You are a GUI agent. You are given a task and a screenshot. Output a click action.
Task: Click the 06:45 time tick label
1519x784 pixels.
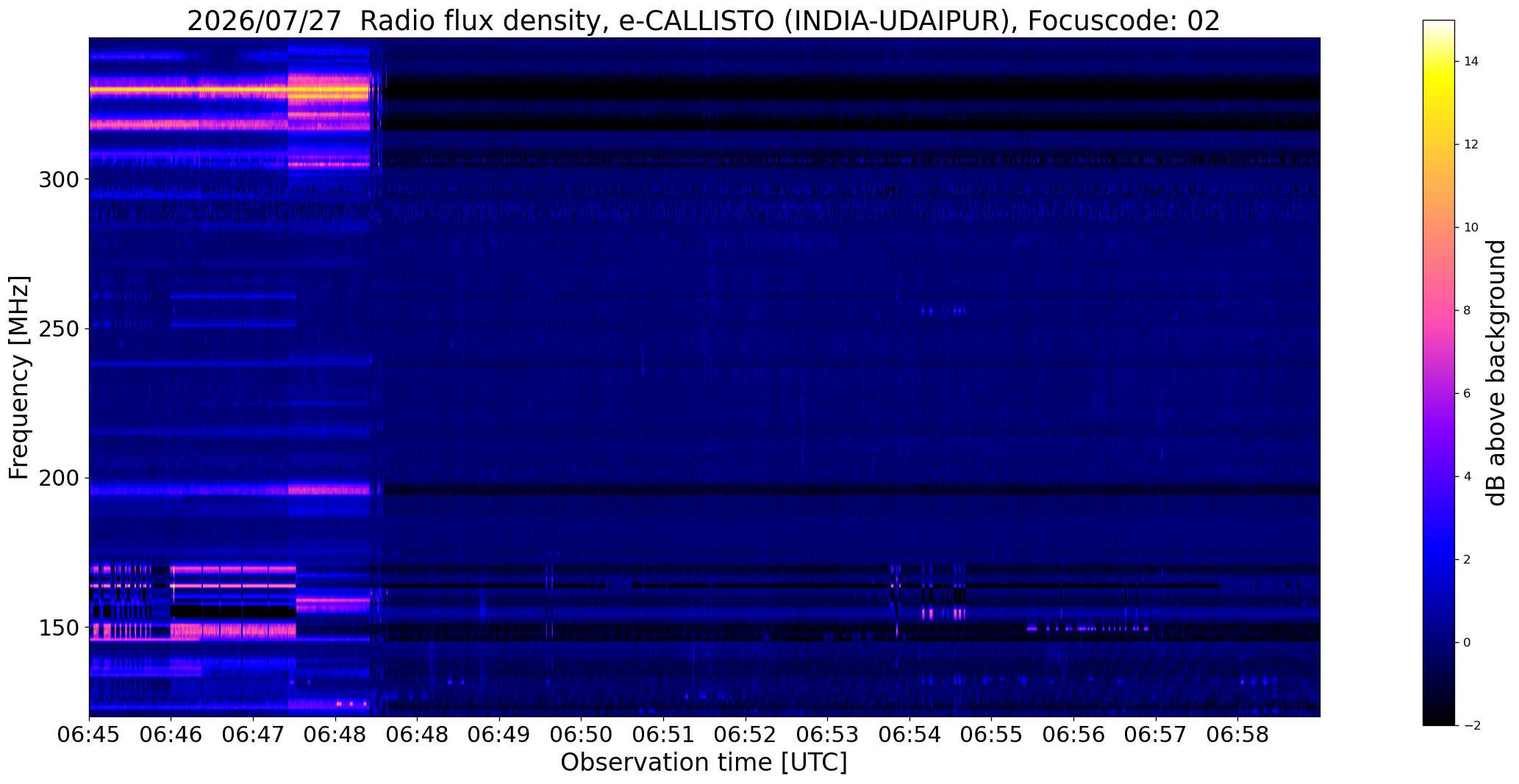[89, 735]
